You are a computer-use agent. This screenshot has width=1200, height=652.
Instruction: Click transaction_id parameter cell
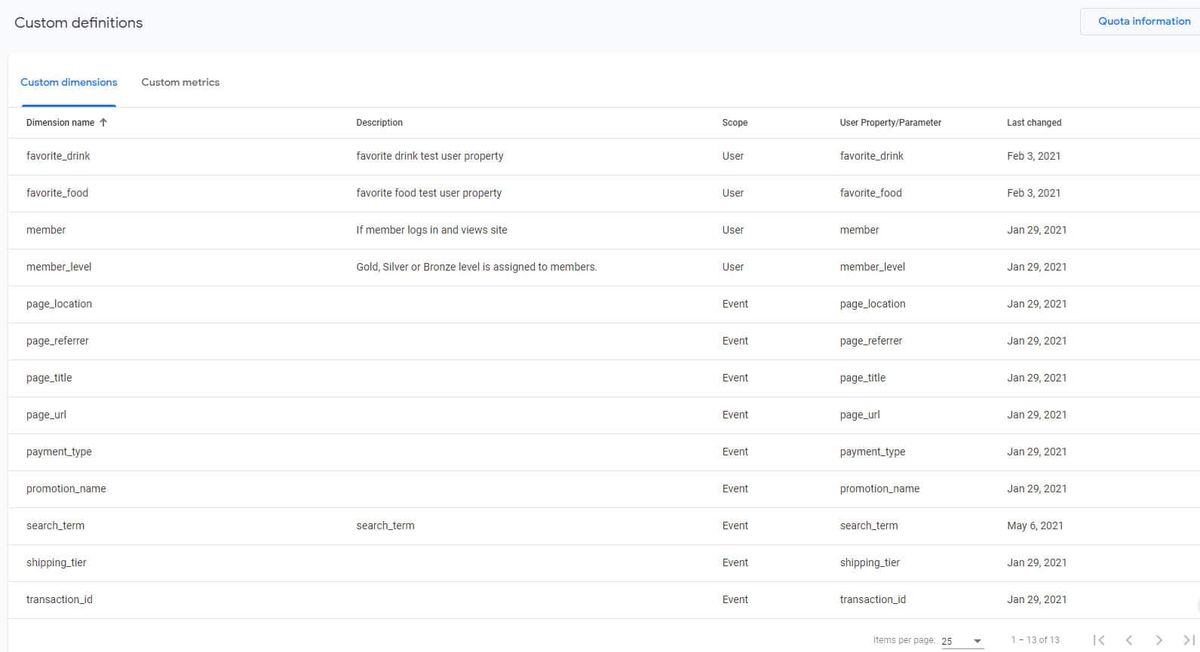(873, 600)
